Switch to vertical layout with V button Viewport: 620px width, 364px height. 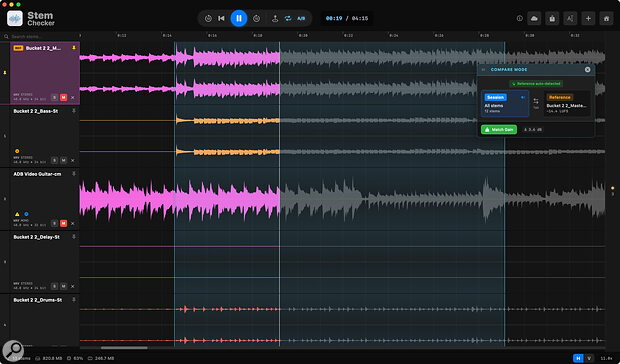point(589,358)
